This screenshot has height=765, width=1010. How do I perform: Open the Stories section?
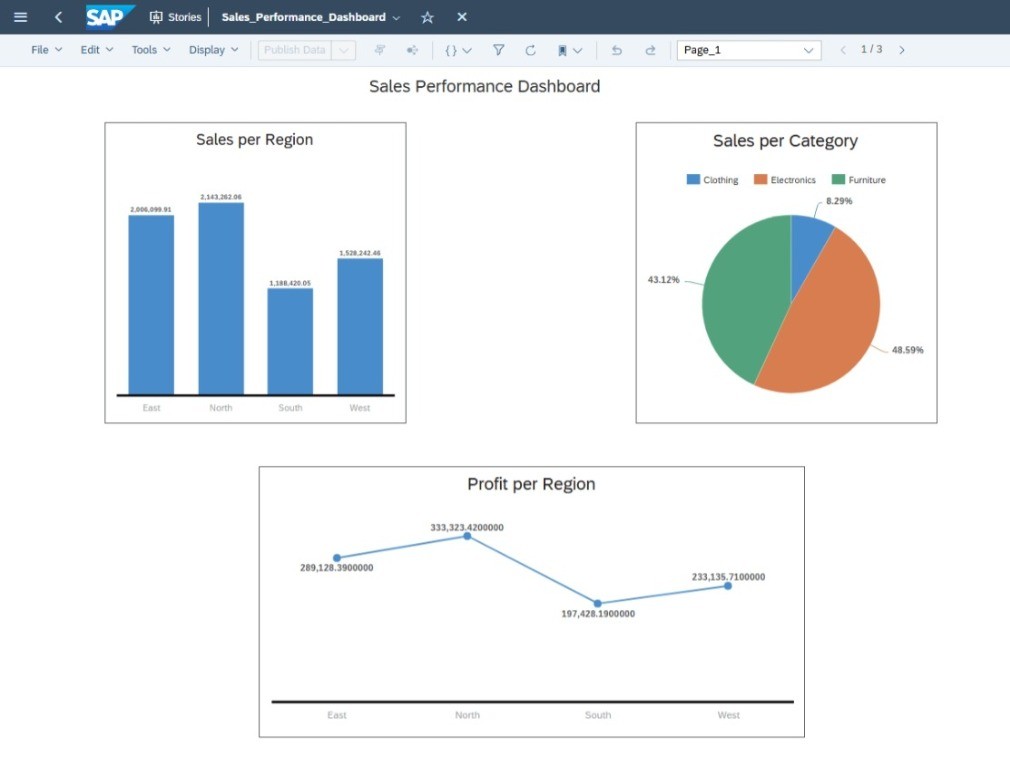coord(175,17)
